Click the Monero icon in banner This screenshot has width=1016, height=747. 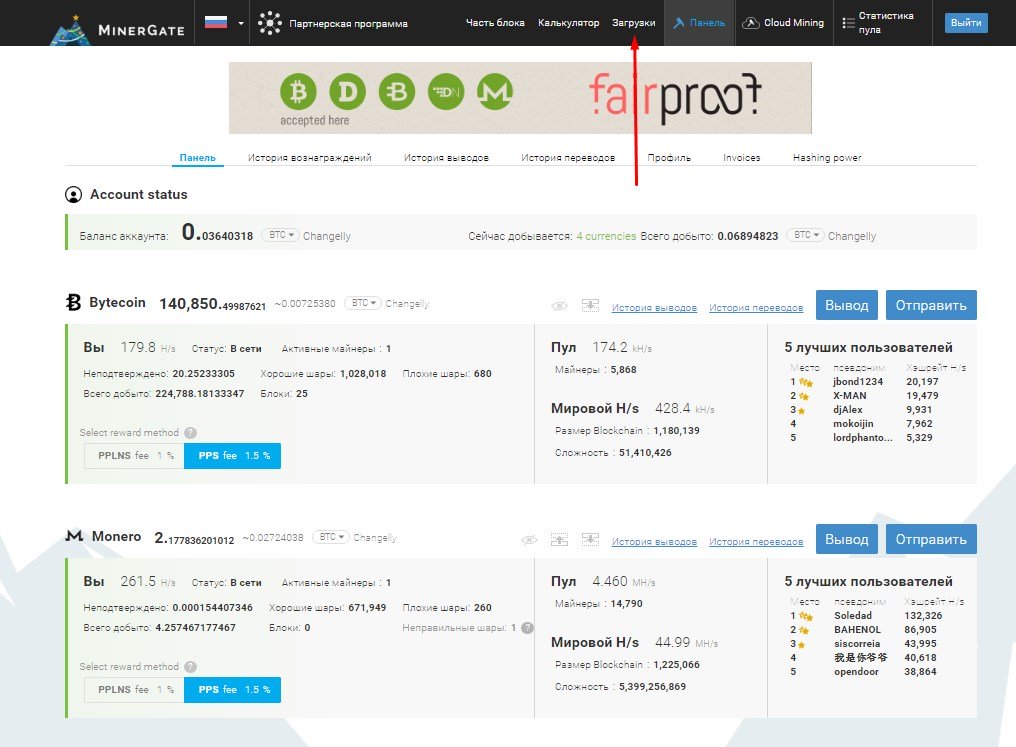coord(495,91)
